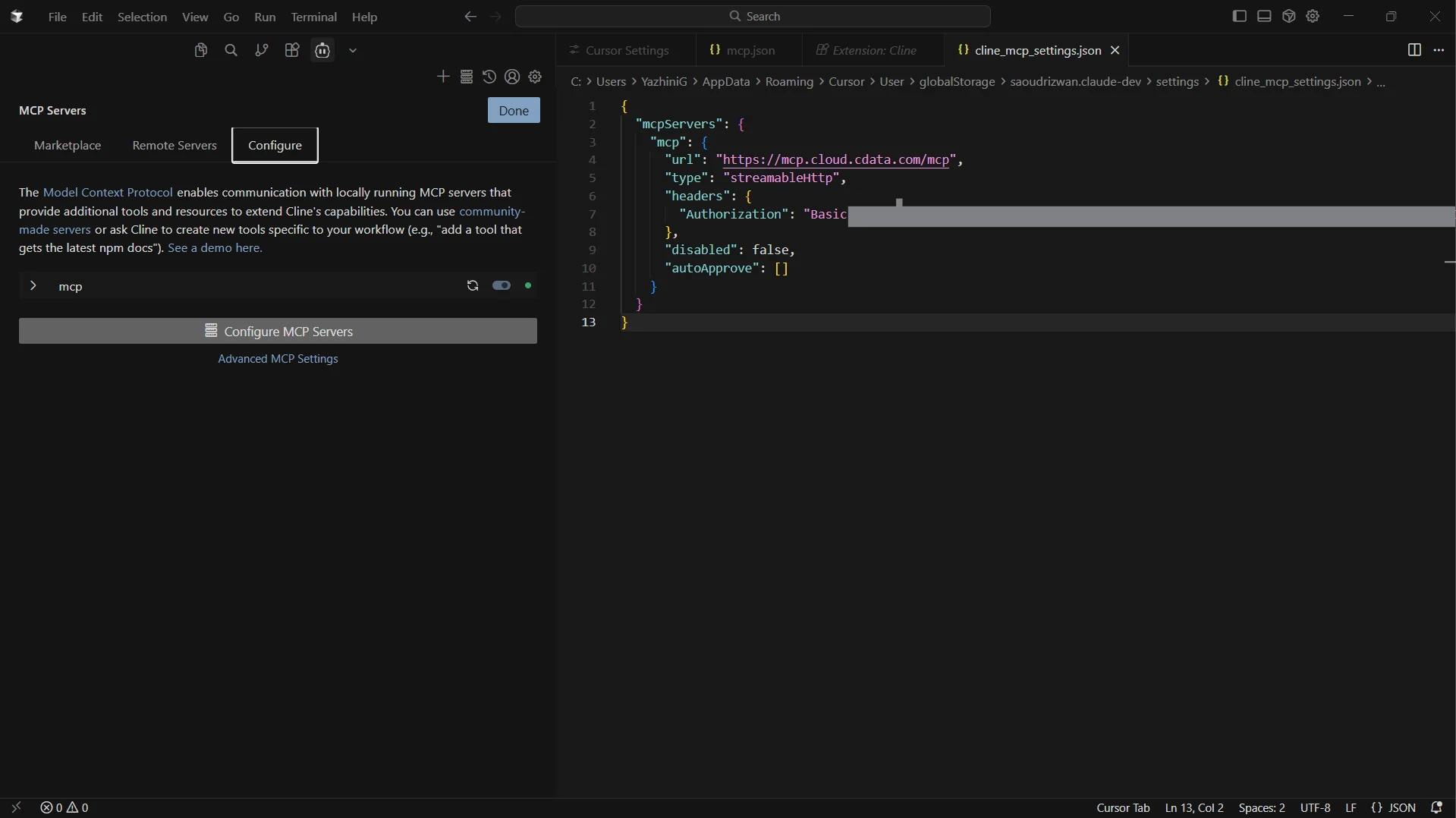Open Cline task history icon
The image size is (1456, 818).
click(489, 77)
